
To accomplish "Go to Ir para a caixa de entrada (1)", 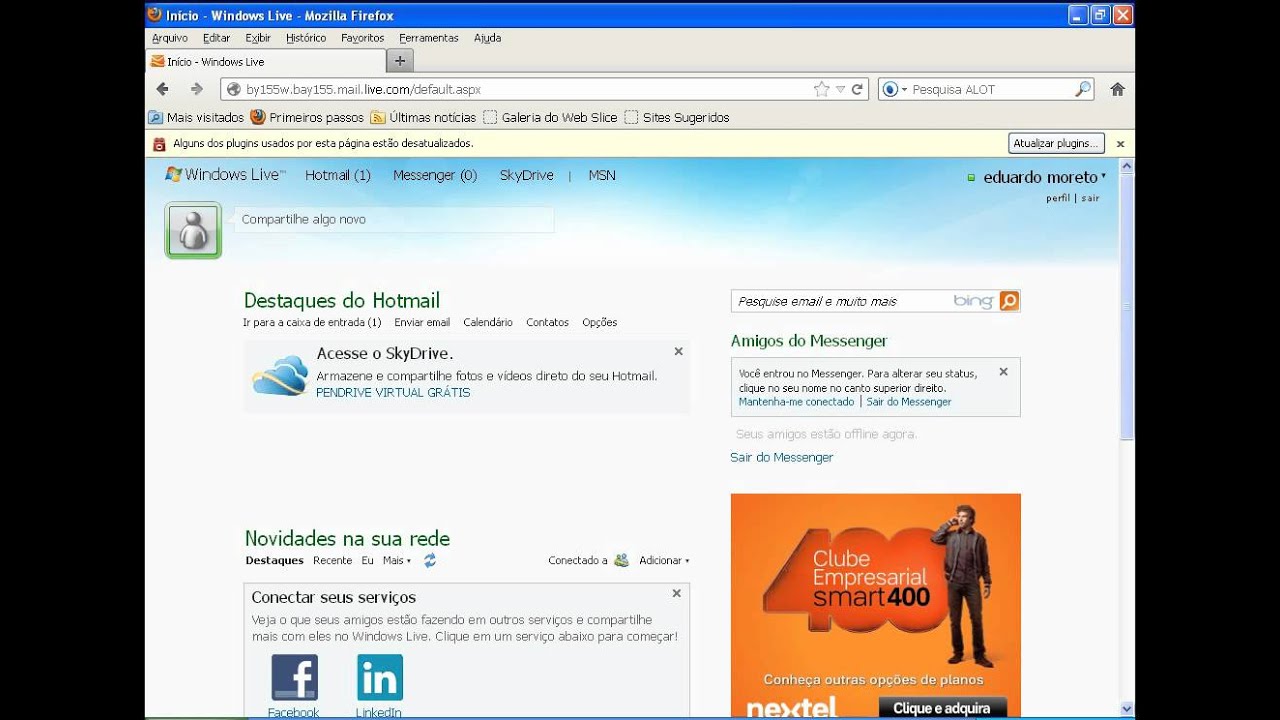I will (x=312, y=322).
